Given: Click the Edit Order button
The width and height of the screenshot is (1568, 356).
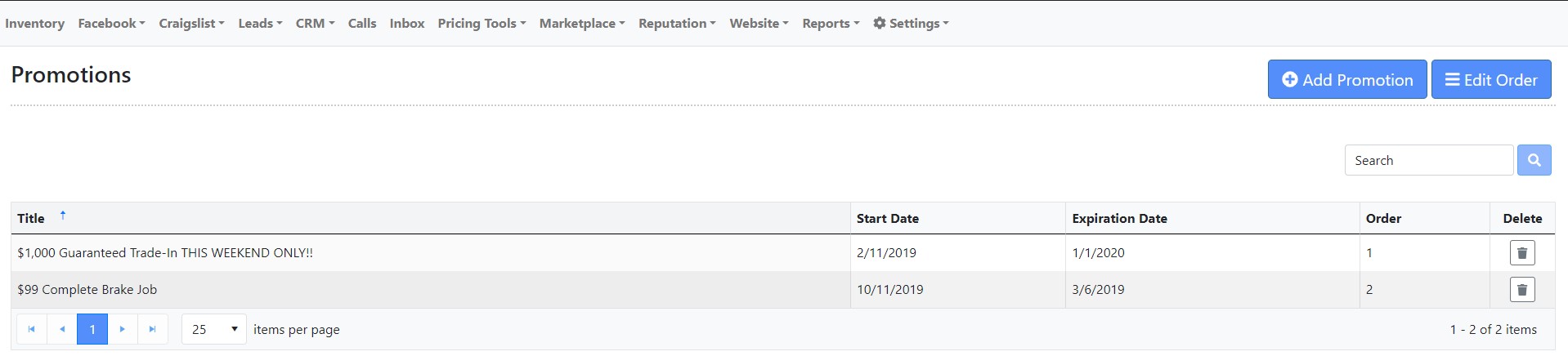Looking at the screenshot, I should point(1490,80).
